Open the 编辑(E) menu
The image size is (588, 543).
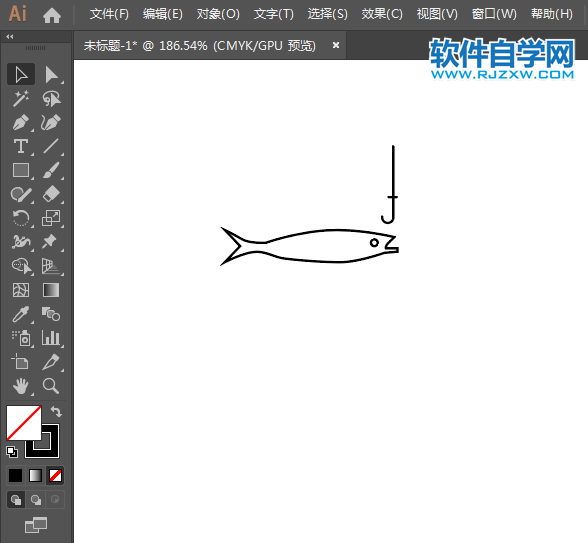coord(163,14)
